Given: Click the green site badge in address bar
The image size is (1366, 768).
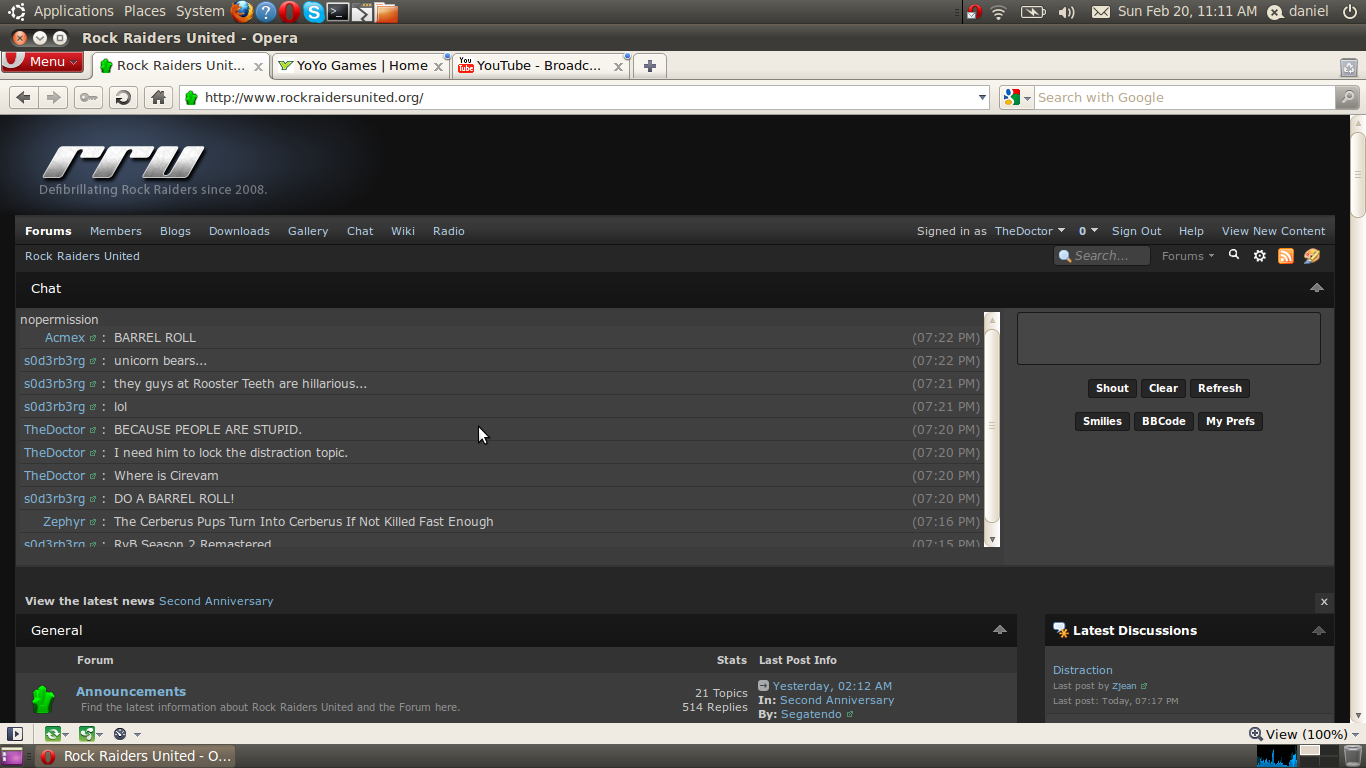Looking at the screenshot, I should [x=192, y=98].
